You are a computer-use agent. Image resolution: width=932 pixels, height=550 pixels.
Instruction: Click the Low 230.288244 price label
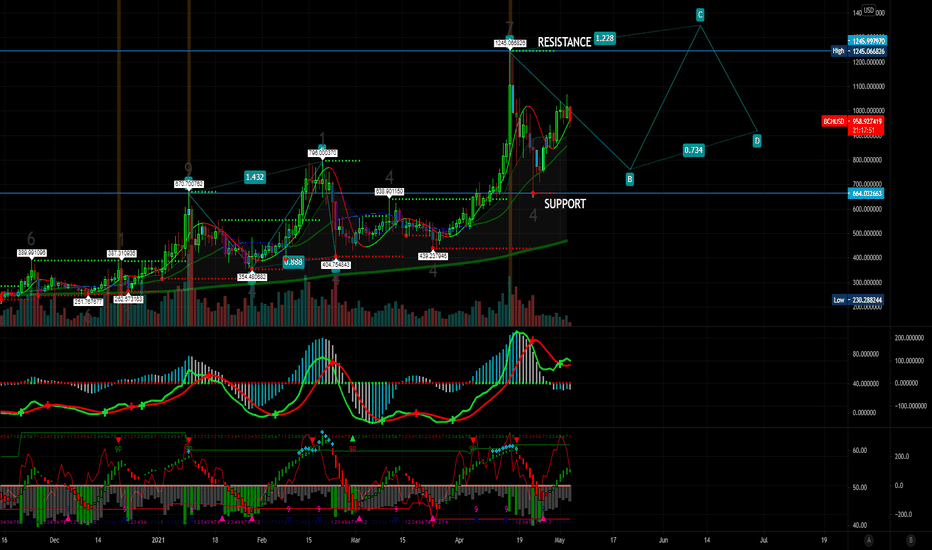858,300
